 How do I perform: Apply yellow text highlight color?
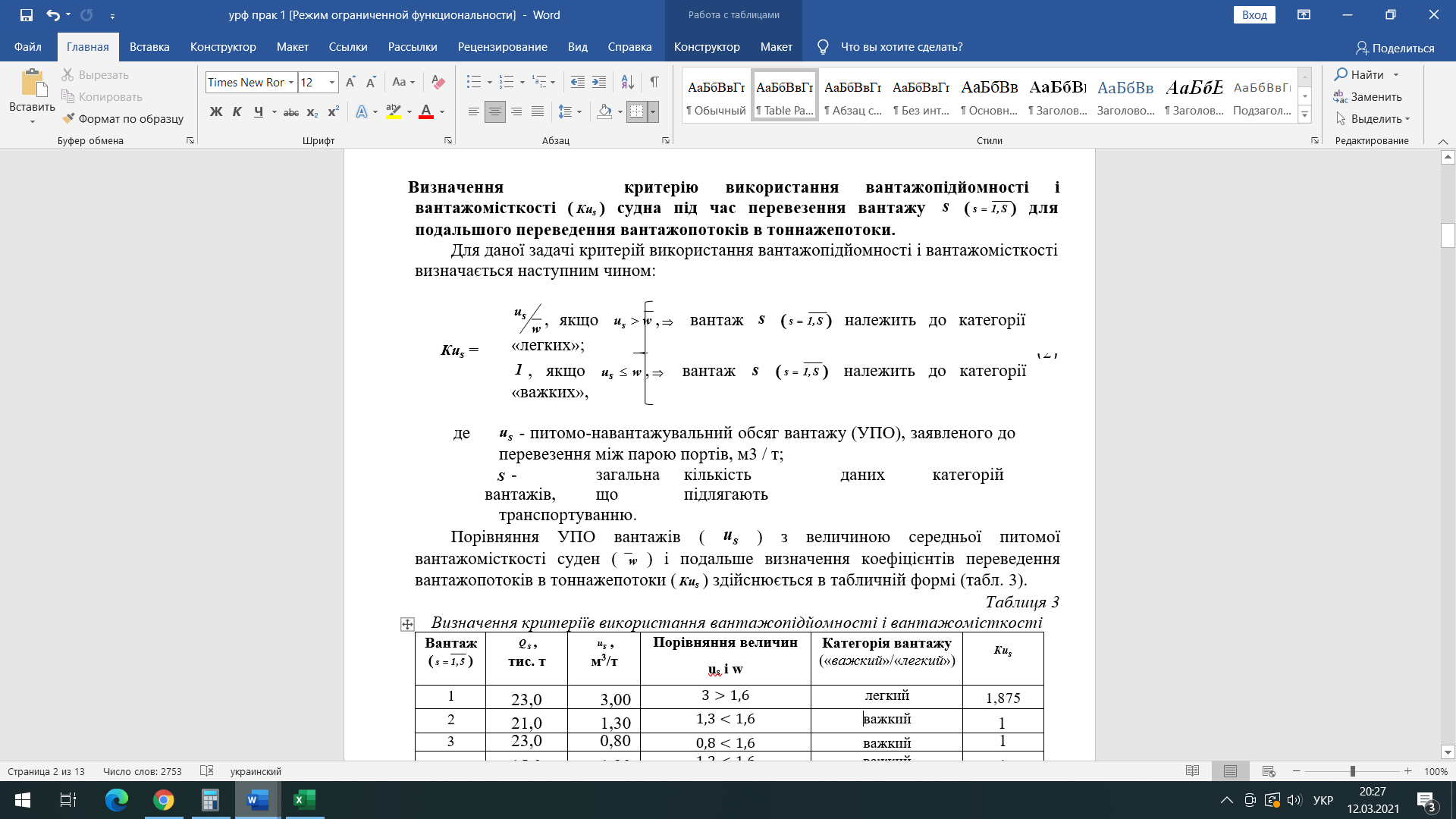tap(394, 112)
